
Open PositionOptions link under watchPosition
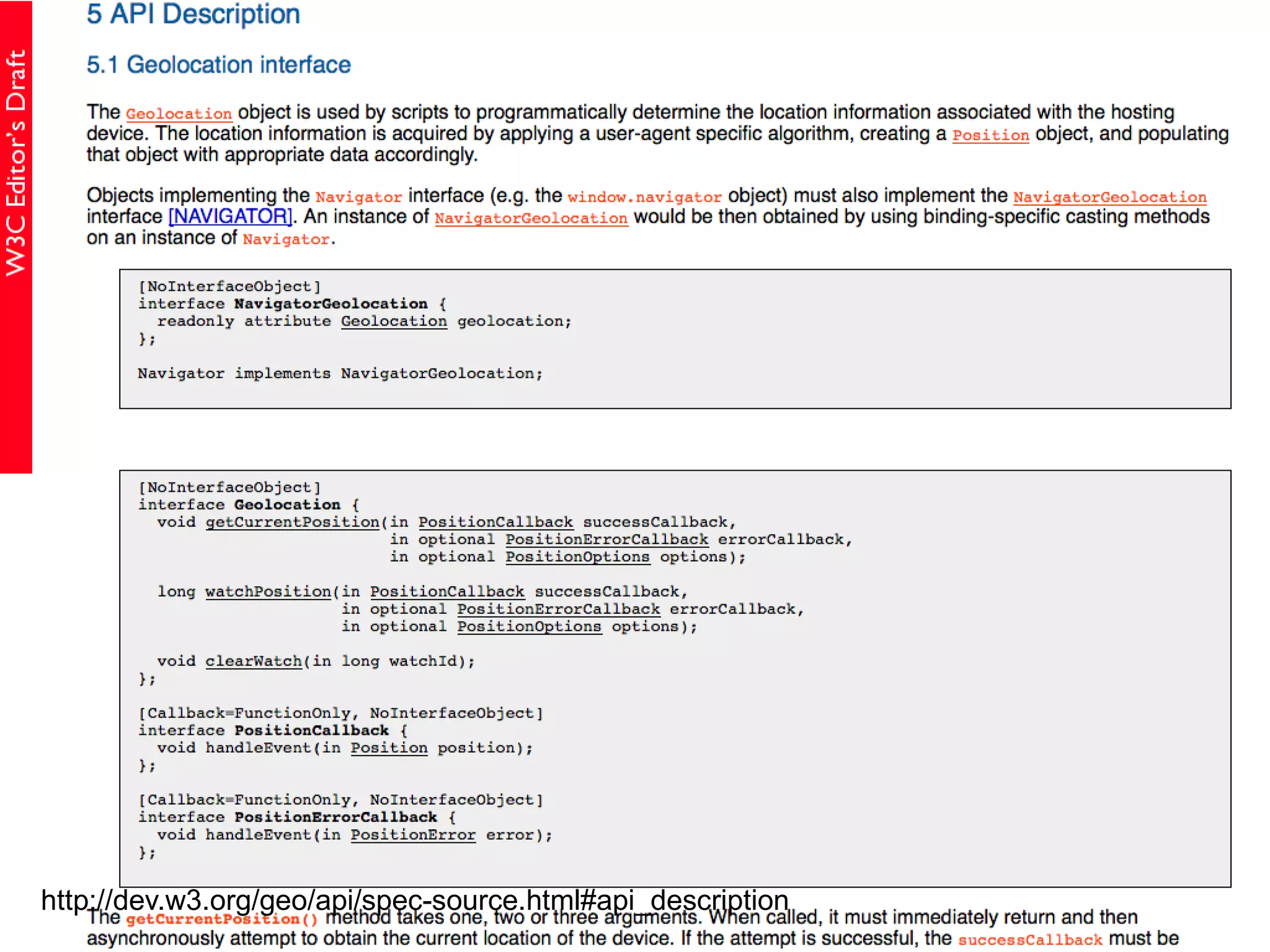coord(529,626)
